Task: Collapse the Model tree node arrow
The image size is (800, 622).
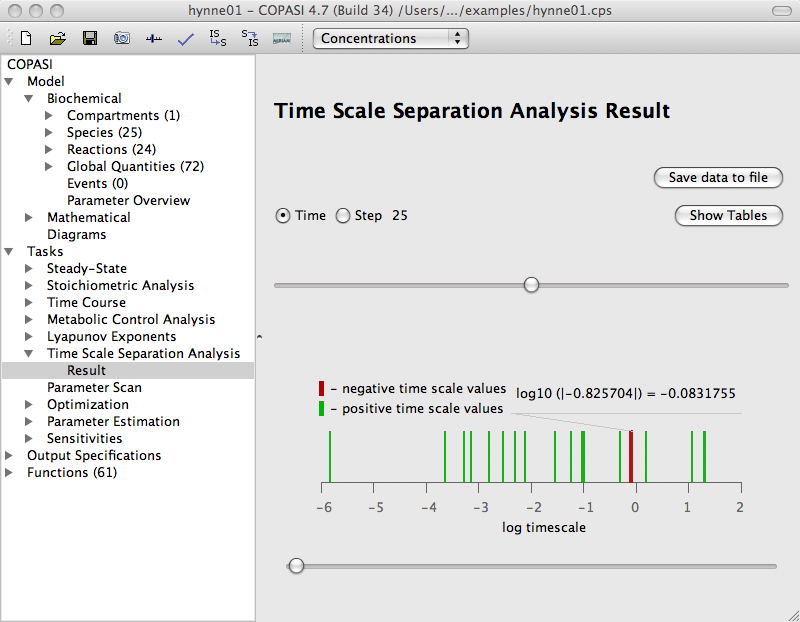Action: pos(9,81)
